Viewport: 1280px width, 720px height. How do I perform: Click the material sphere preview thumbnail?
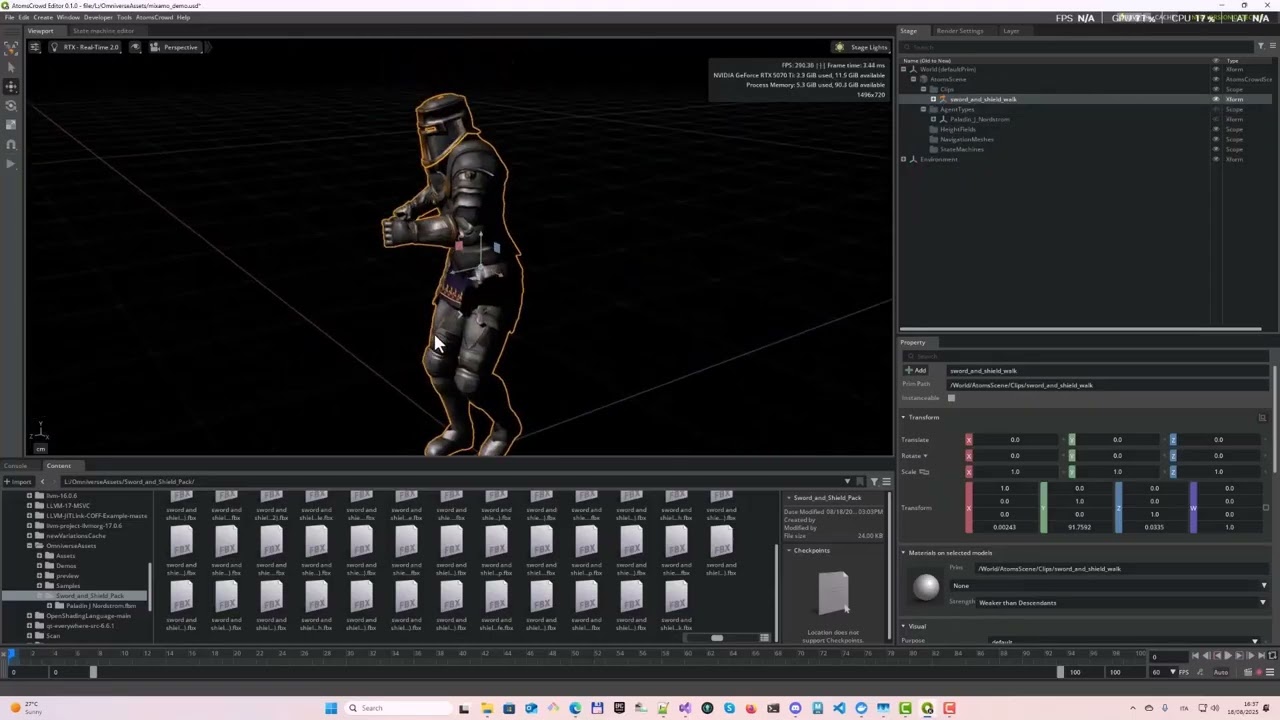coord(926,587)
